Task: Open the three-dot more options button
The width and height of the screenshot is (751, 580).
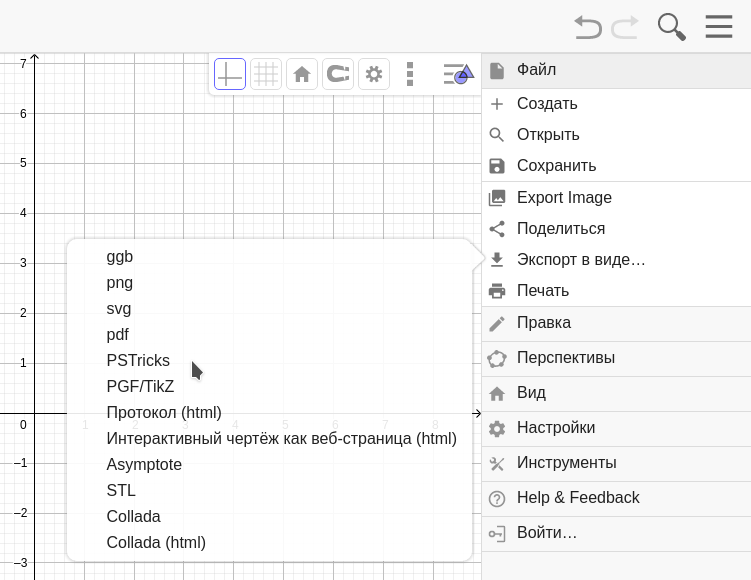Action: pyautogui.click(x=410, y=74)
